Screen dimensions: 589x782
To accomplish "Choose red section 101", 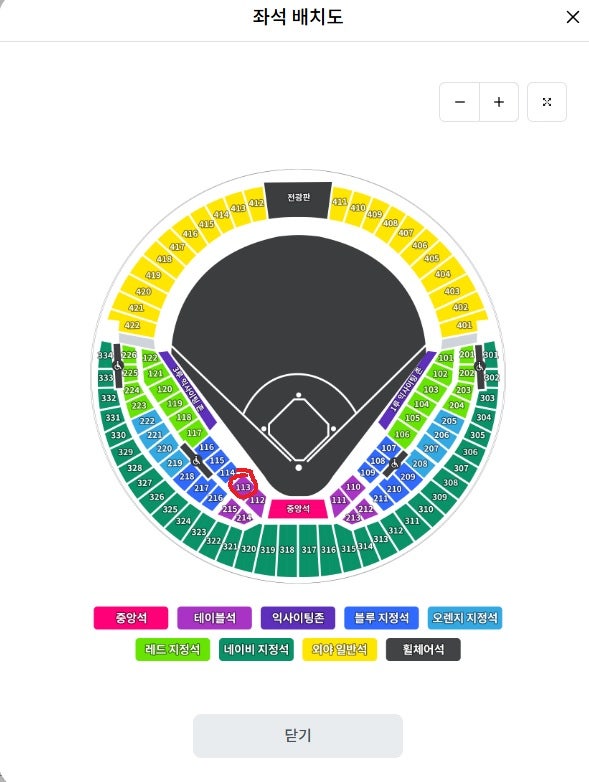I will (445, 358).
